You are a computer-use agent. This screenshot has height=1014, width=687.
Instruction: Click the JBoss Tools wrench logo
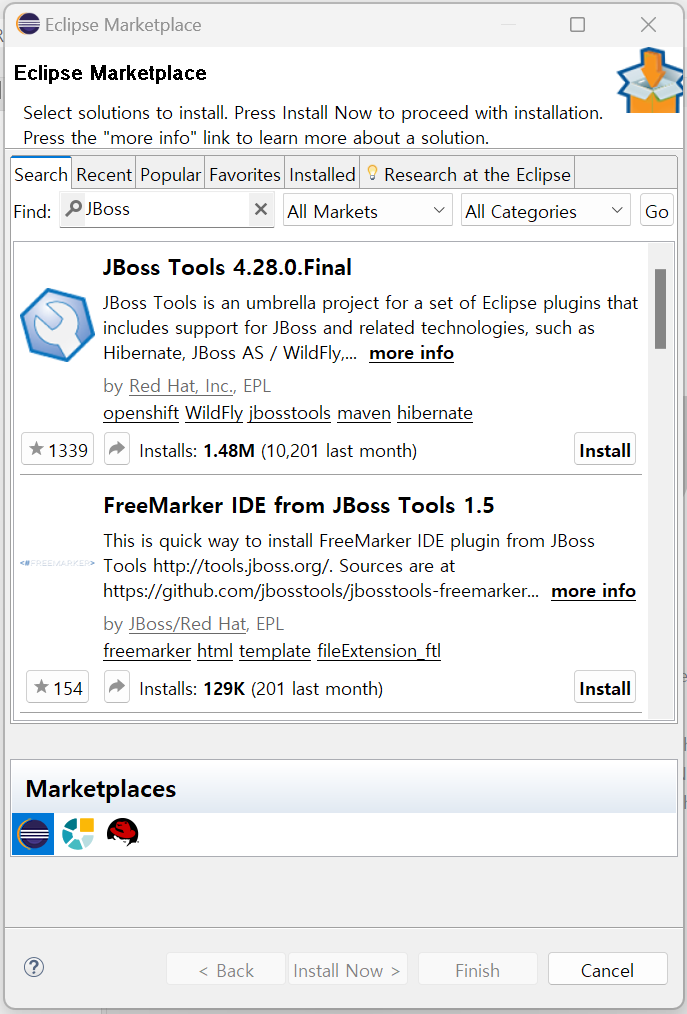pyautogui.click(x=58, y=325)
